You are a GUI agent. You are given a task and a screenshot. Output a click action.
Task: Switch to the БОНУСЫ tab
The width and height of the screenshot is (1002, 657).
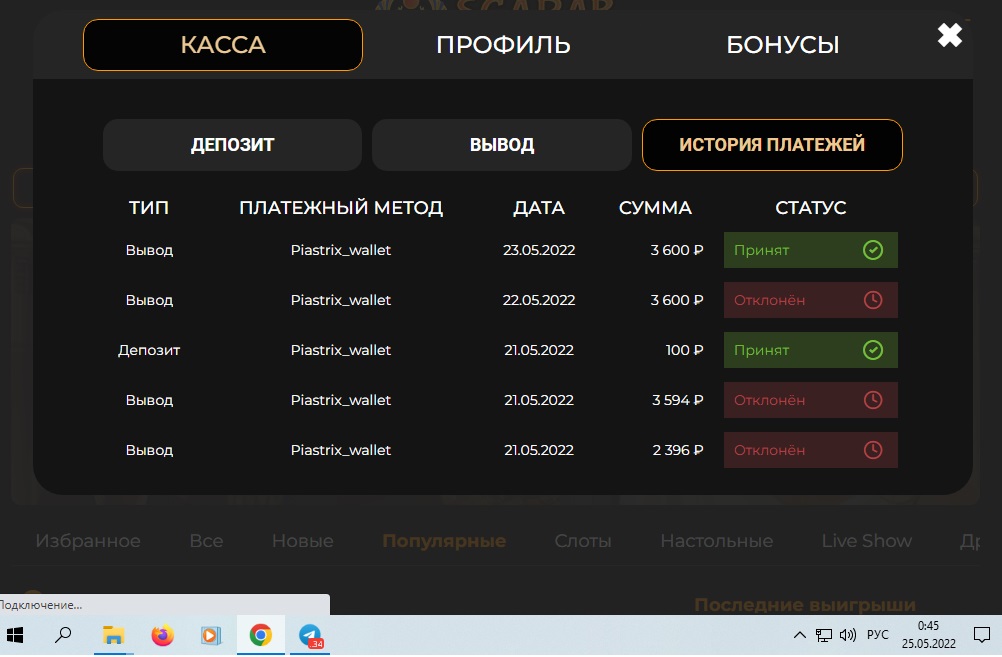click(x=783, y=45)
